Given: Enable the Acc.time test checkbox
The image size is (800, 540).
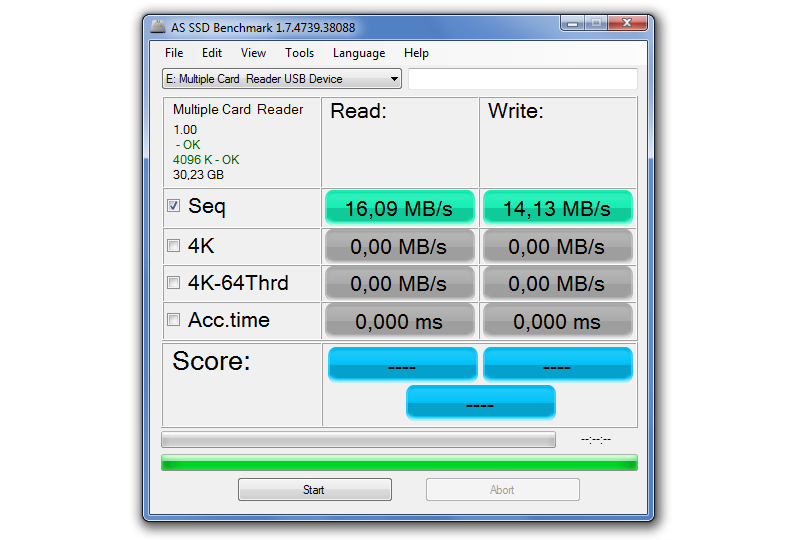Looking at the screenshot, I should click(174, 320).
